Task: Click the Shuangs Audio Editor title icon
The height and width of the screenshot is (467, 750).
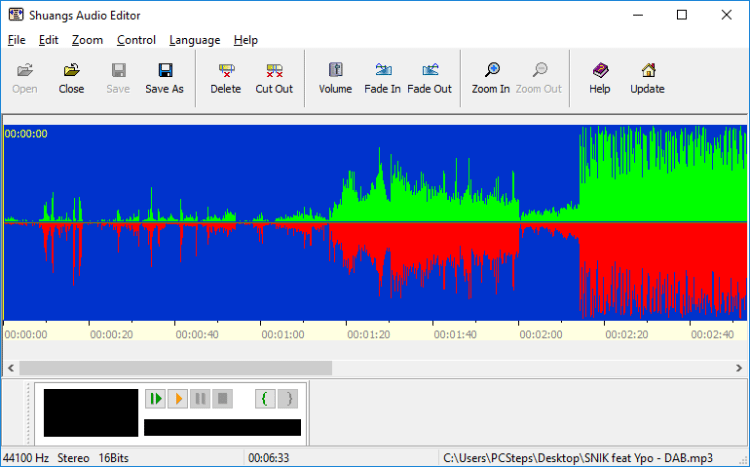Action: 16,15
